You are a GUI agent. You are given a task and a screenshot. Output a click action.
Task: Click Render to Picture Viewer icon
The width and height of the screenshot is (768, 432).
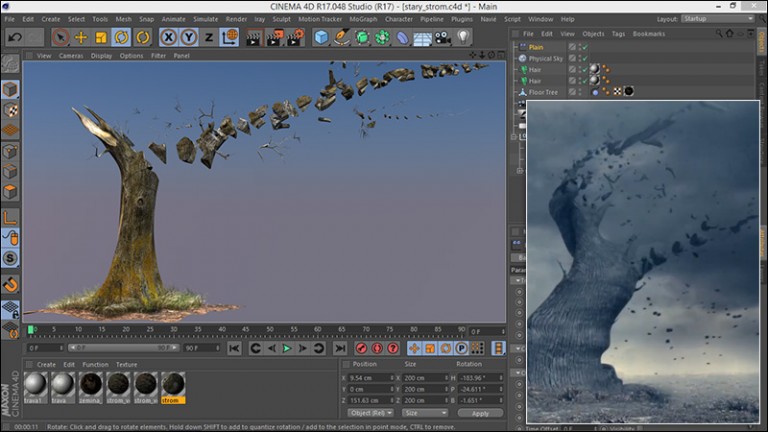click(275, 37)
